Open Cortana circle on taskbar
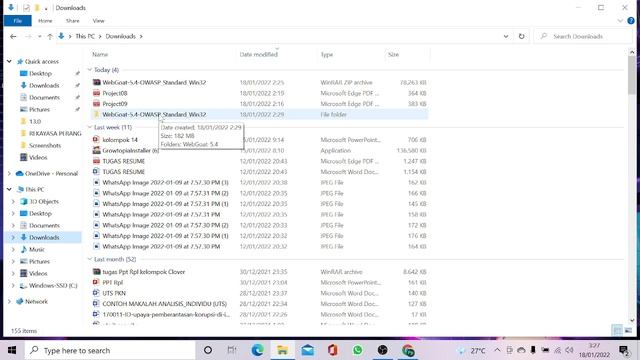Screen dimensions: 640x360 208,350
